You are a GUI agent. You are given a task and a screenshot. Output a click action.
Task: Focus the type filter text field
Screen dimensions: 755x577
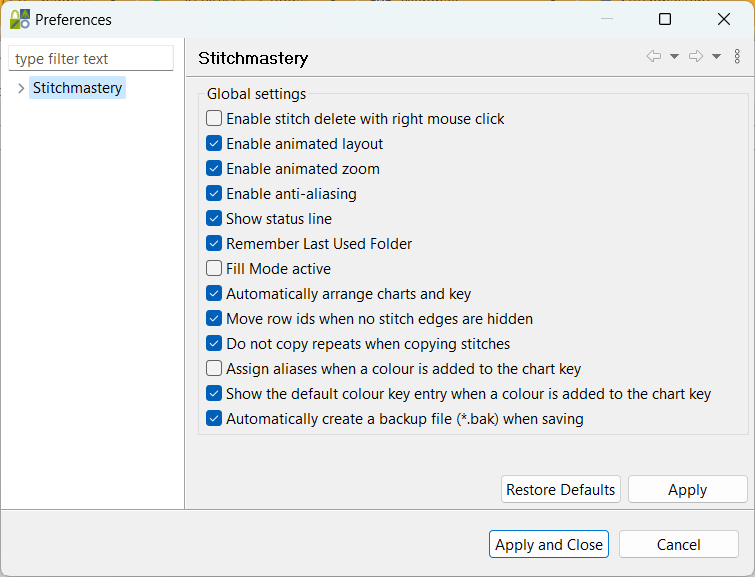point(91,58)
